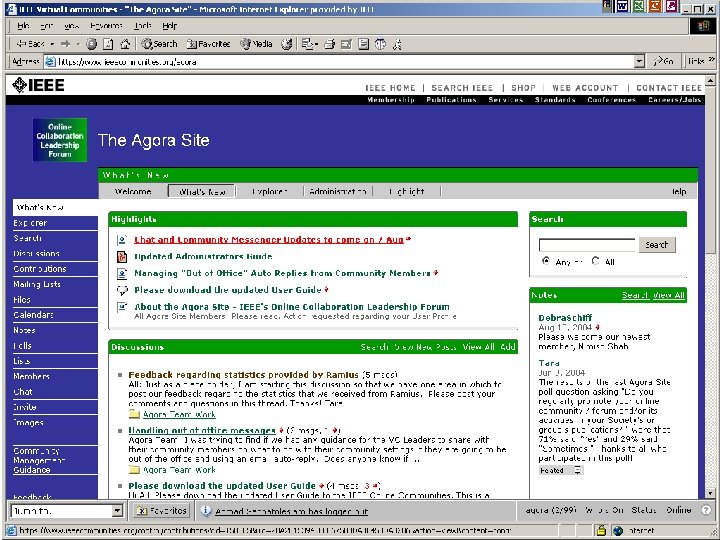Screen dimensions: 720x540
Task: Click the Go button next to the address bar
Action: (x=664, y=61)
